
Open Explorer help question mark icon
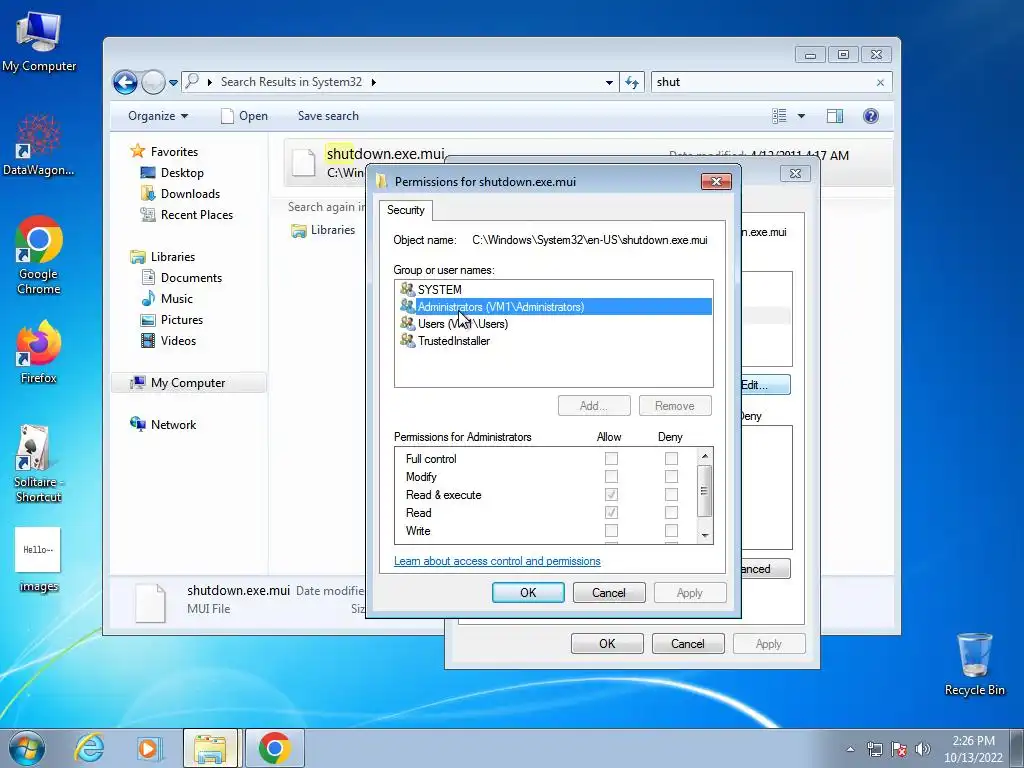(871, 116)
